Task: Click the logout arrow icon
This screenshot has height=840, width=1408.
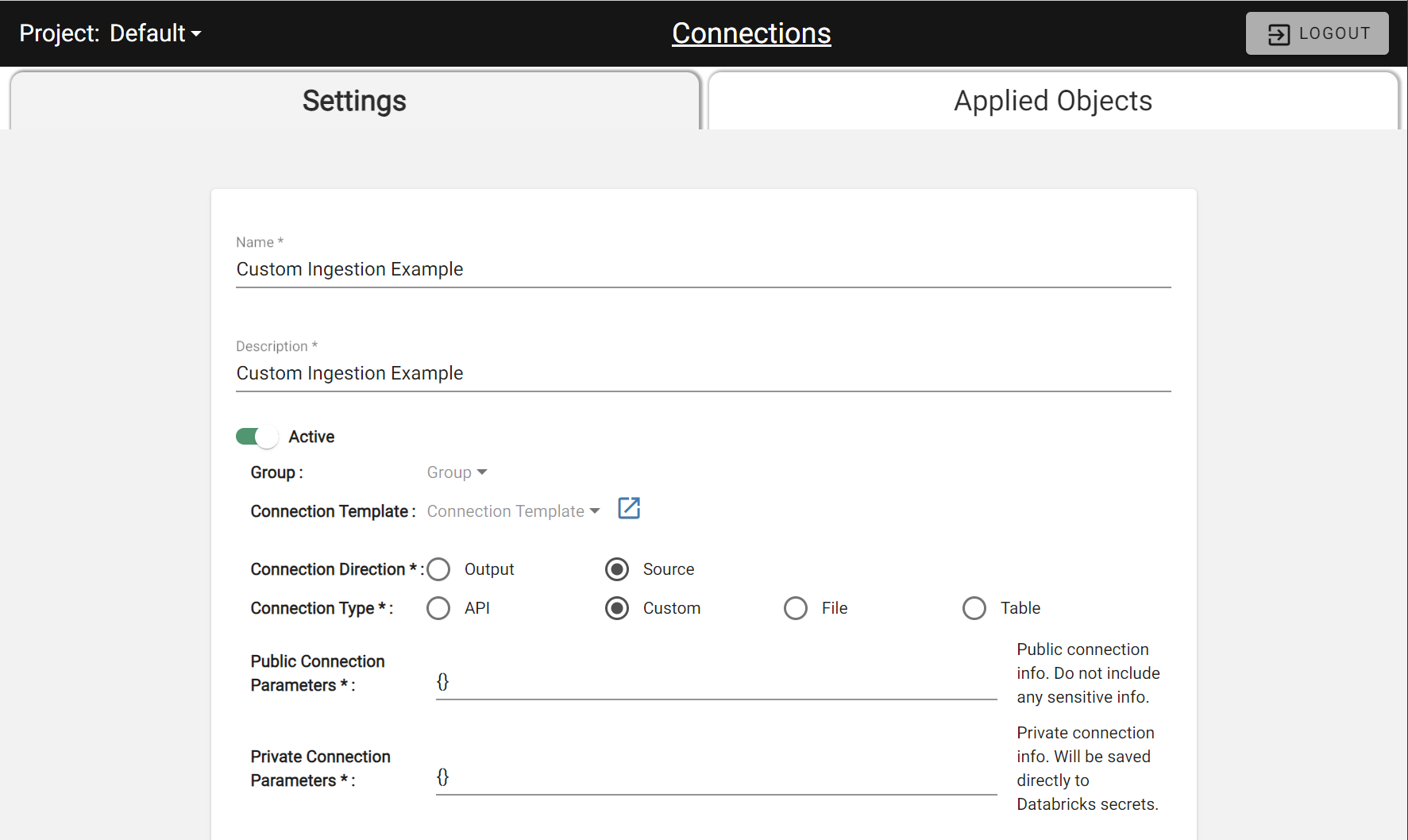Action: click(1279, 34)
